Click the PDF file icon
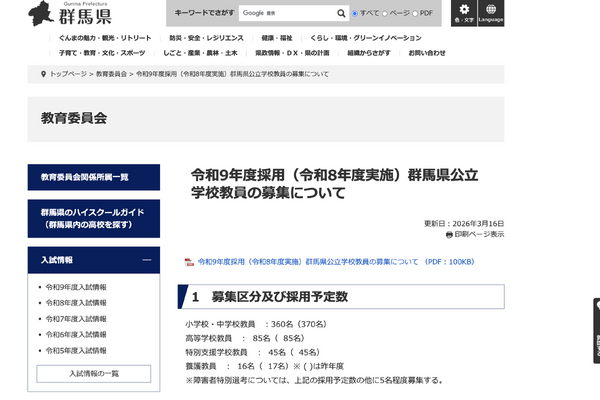The width and height of the screenshot is (600, 400). click(x=189, y=262)
